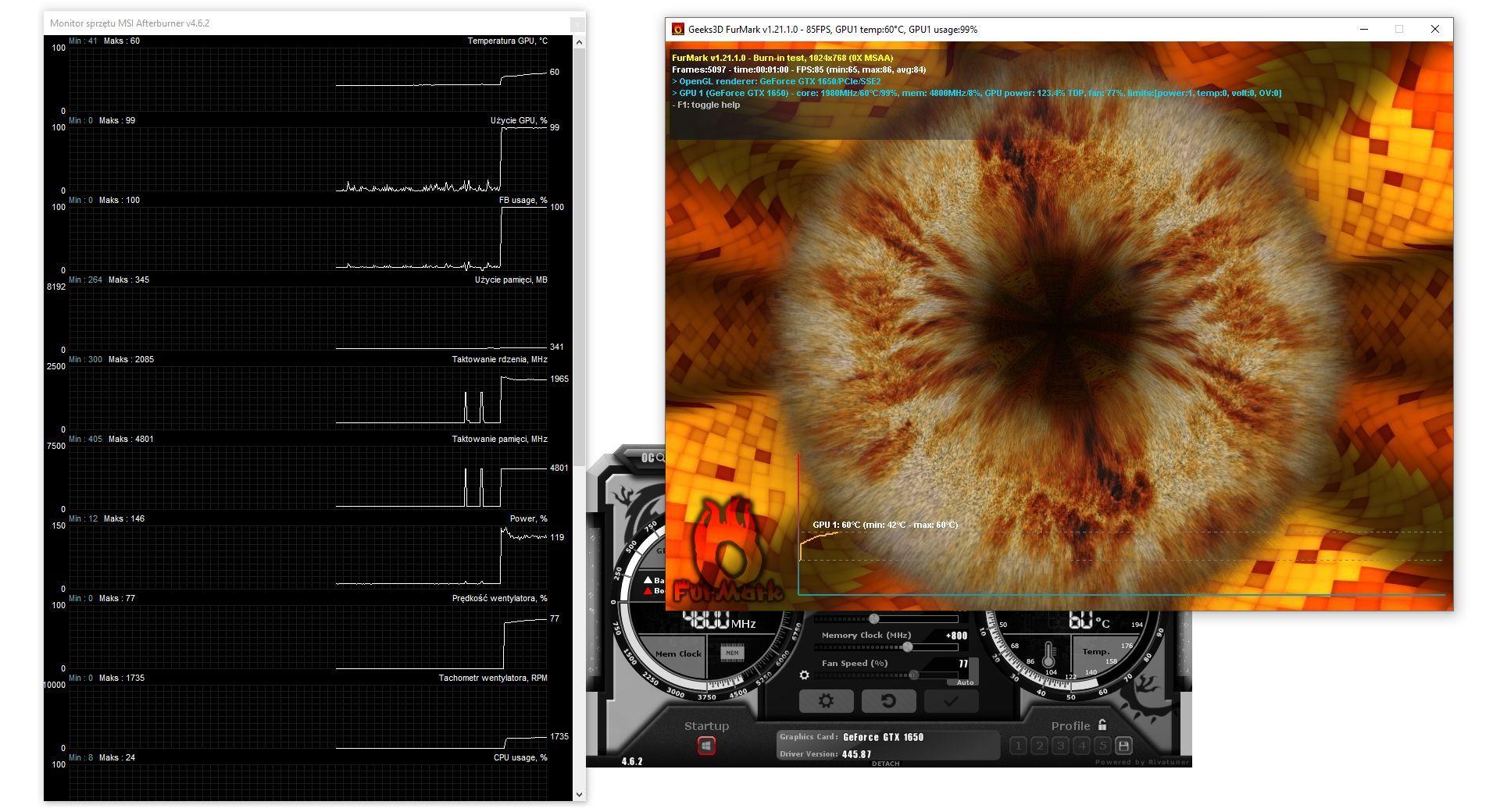
Task: Click the 'Power, %' graph label
Action: tap(528, 518)
